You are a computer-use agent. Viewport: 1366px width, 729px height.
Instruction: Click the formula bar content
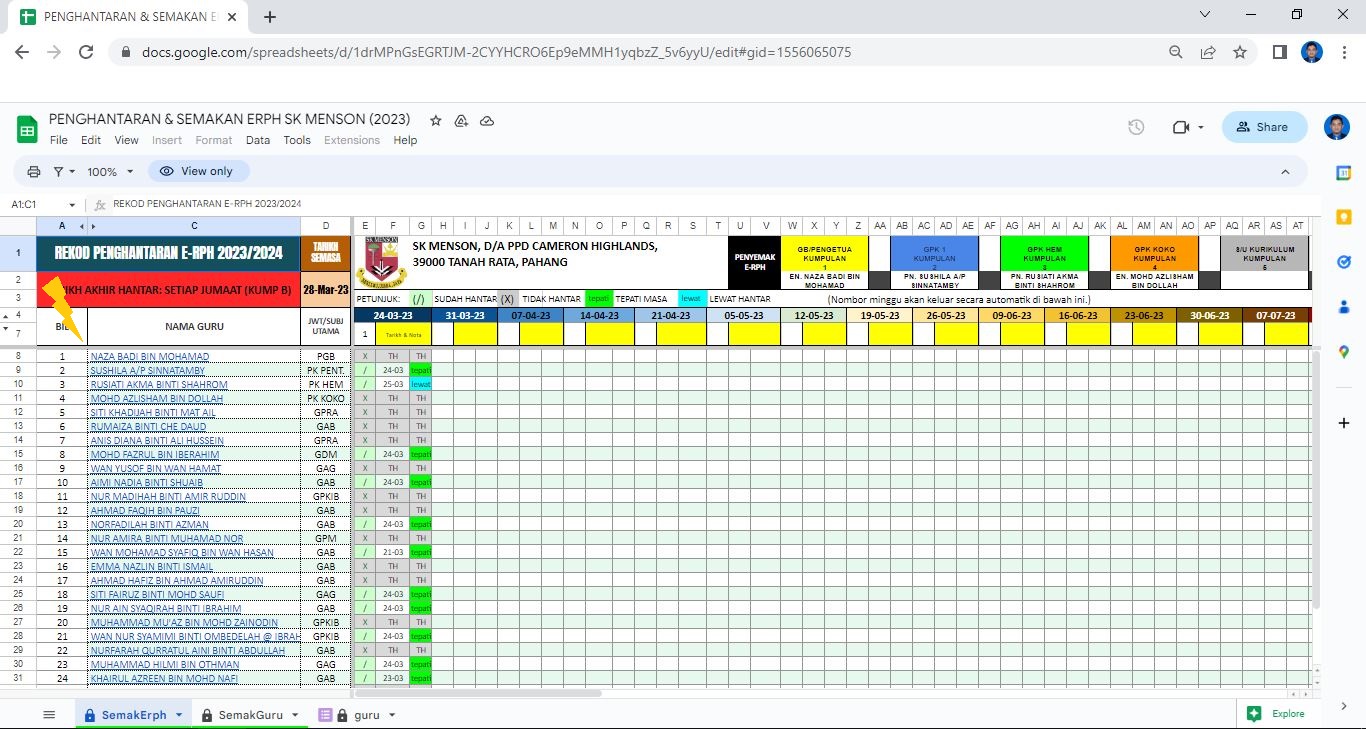point(207,204)
